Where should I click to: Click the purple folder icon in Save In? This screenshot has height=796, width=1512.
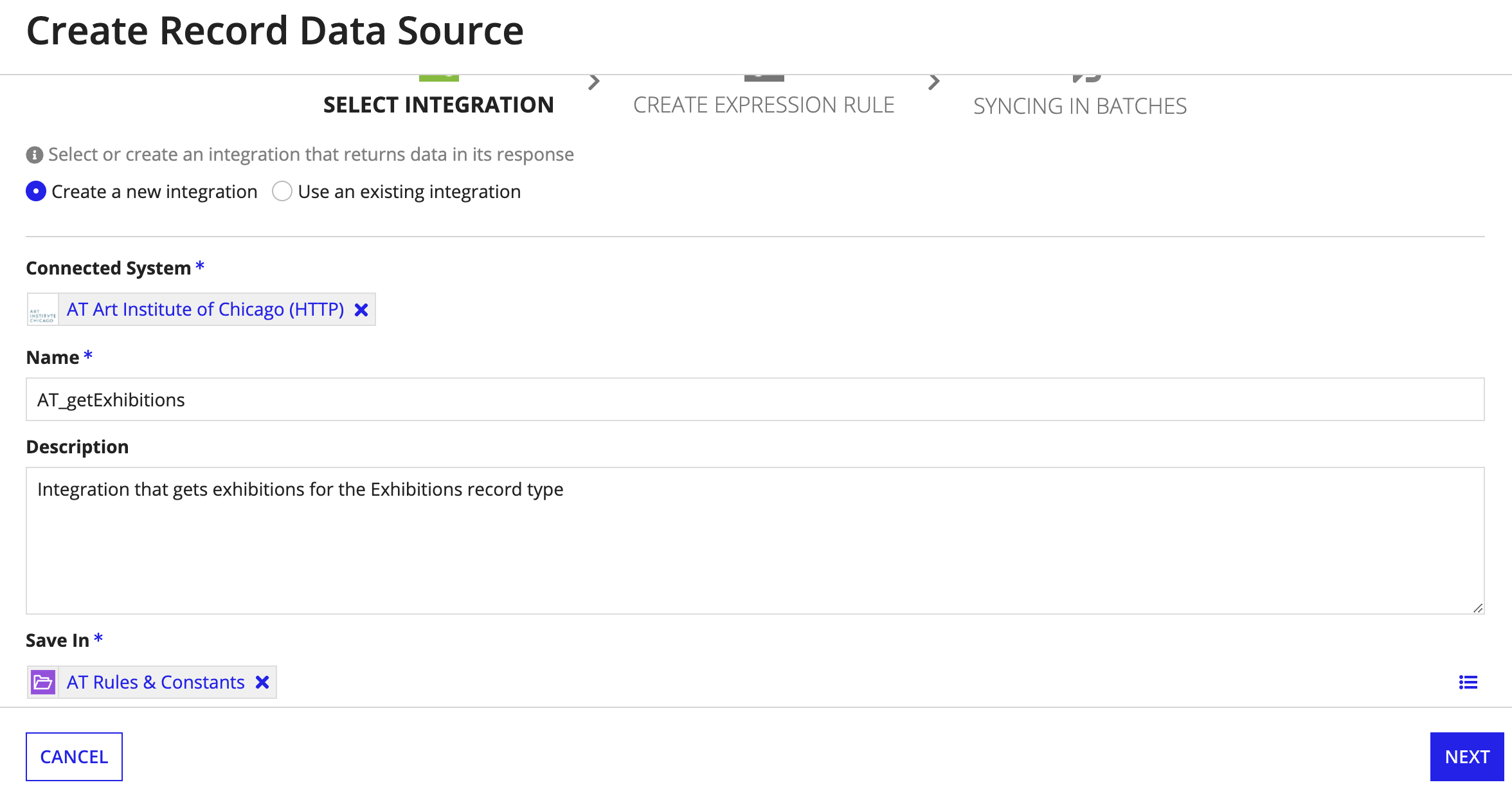point(43,682)
